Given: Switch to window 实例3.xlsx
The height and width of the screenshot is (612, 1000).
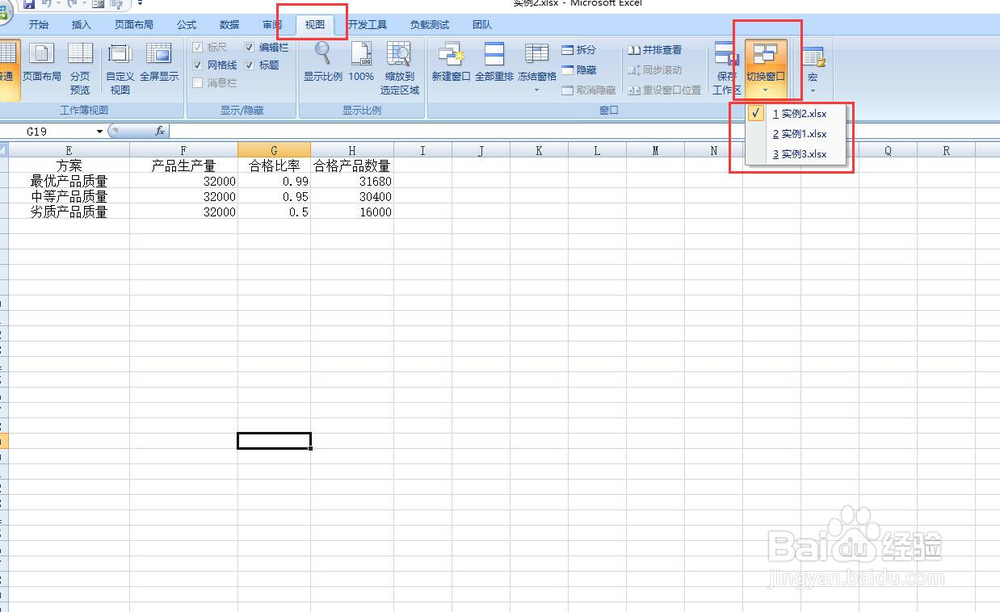Looking at the screenshot, I should (x=796, y=154).
